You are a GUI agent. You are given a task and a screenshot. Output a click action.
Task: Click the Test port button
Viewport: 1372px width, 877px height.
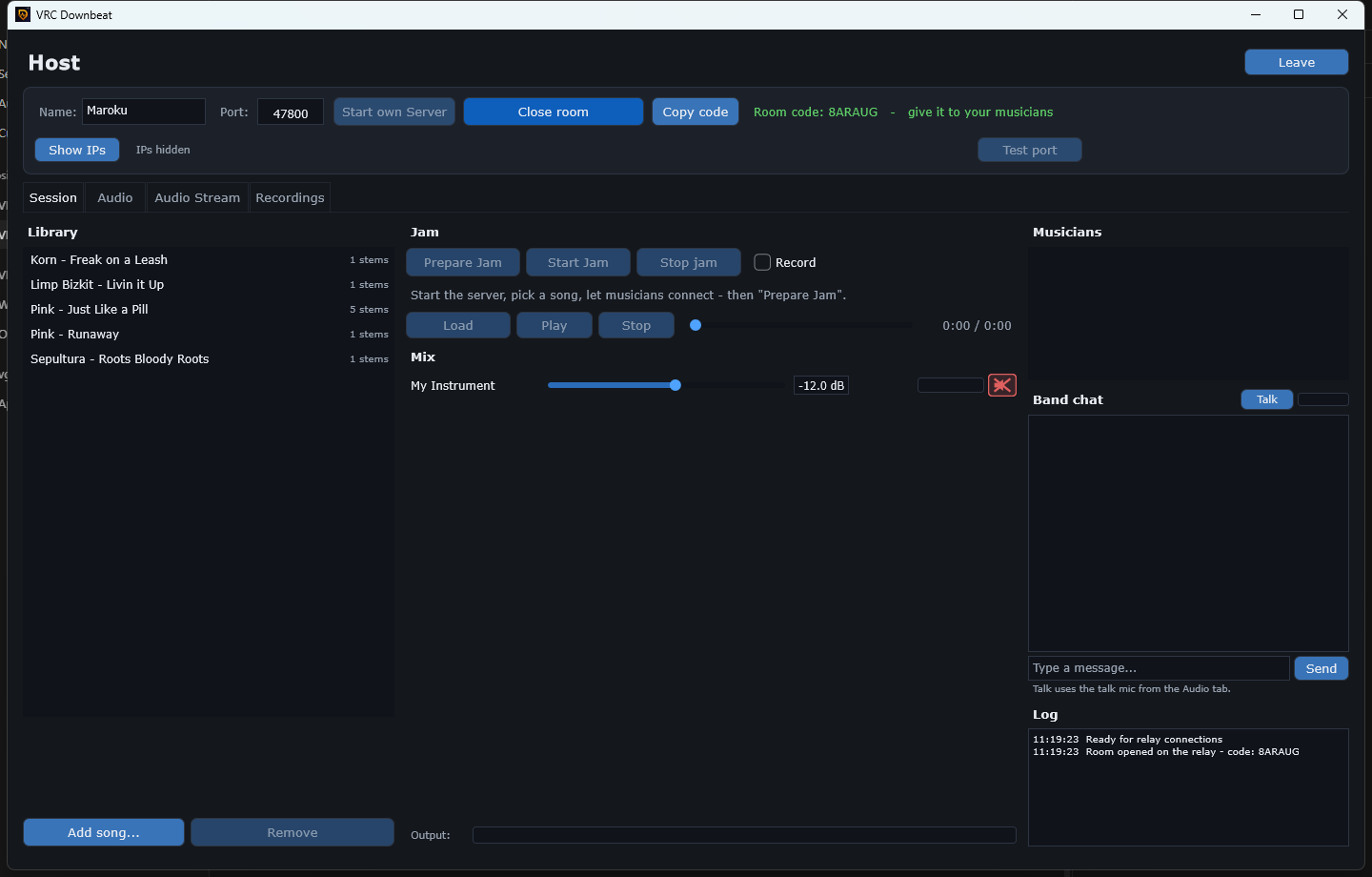[x=1030, y=150]
